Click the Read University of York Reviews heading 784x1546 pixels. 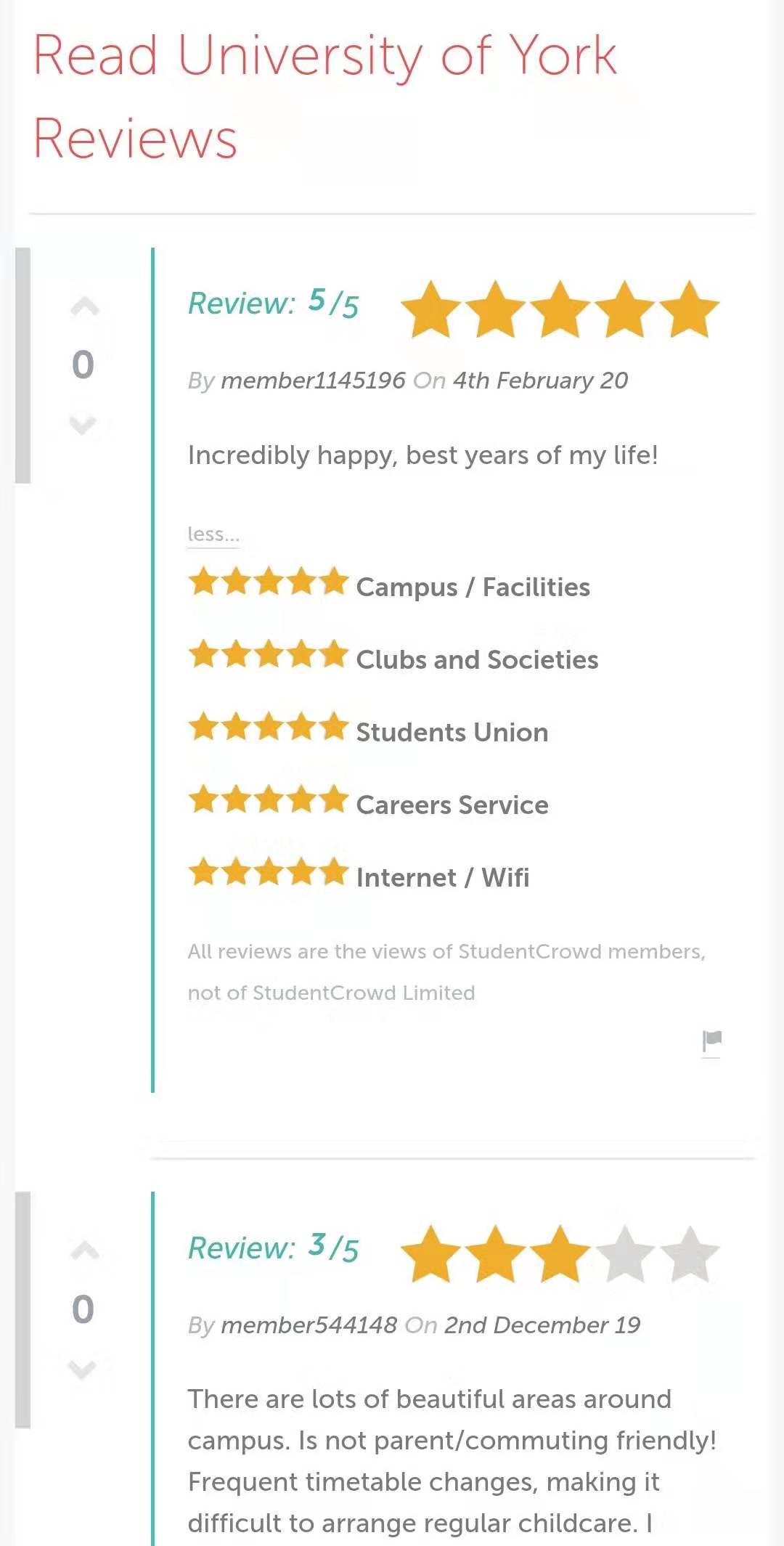324,97
